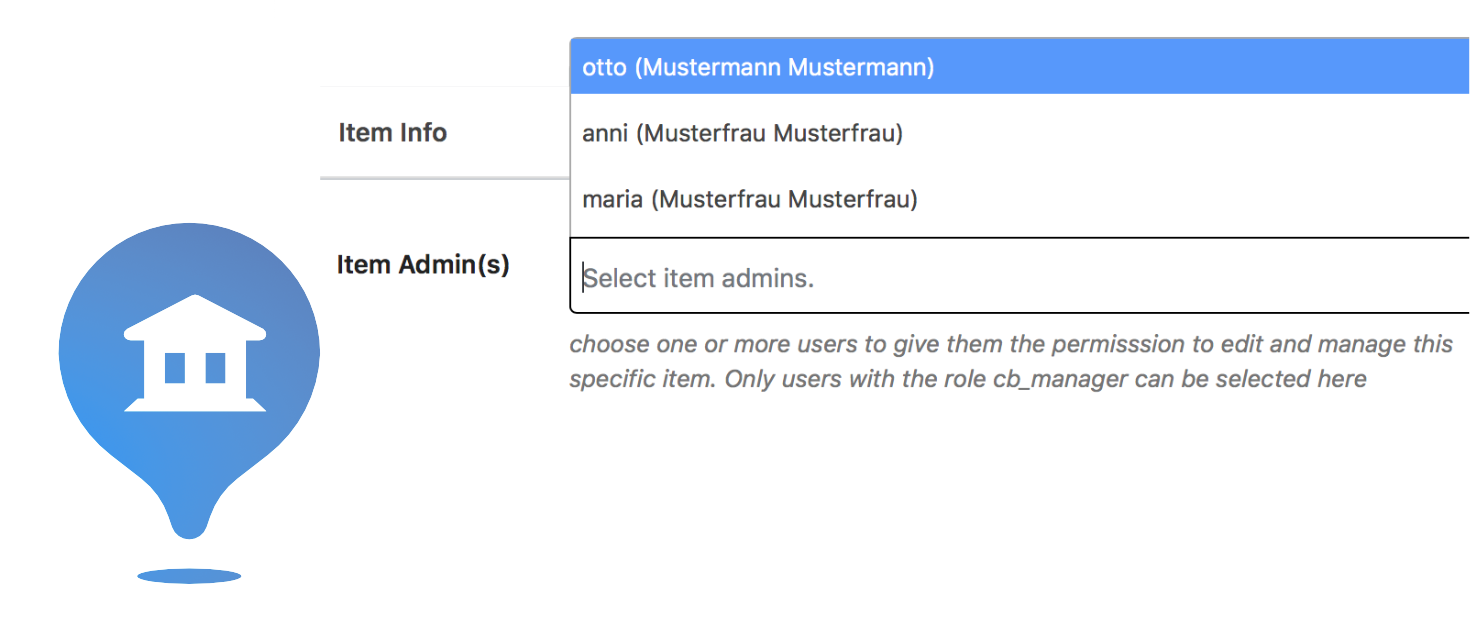This screenshot has width=1470, height=620.
Task: Select the otto (Mustermann Mustermann) option
Action: point(1020,67)
